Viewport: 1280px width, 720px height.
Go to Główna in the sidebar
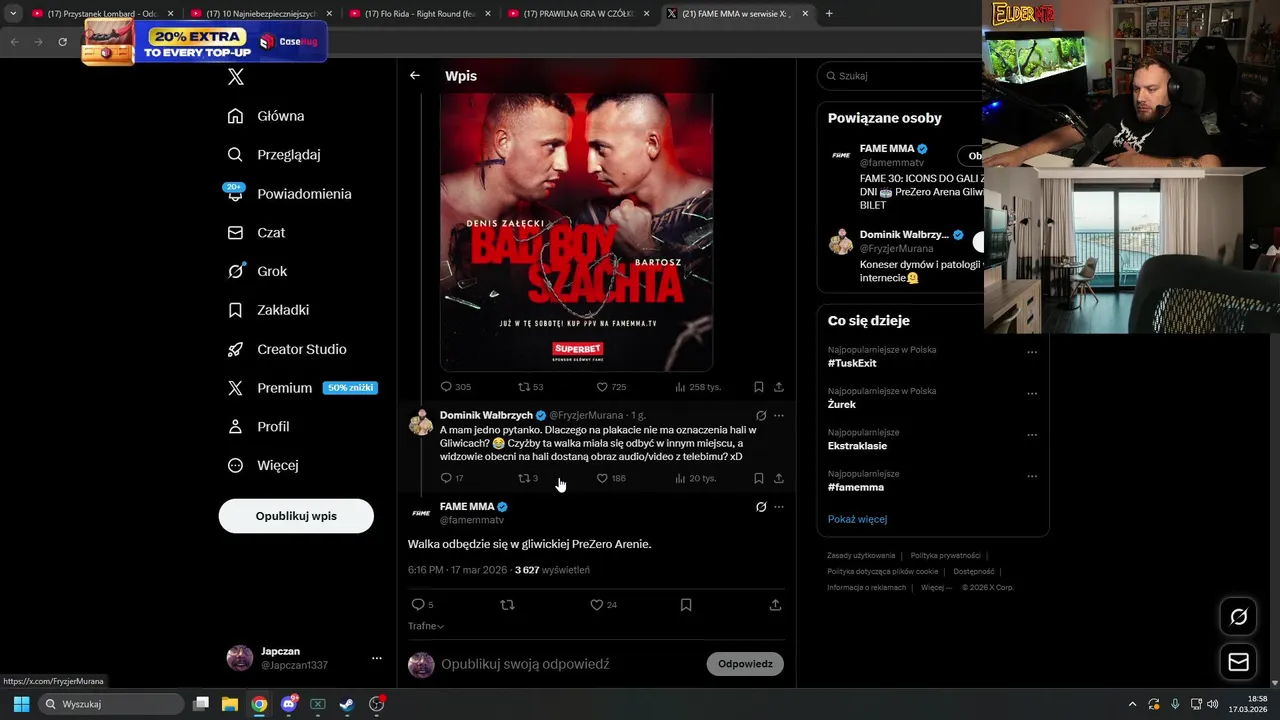tap(266, 116)
